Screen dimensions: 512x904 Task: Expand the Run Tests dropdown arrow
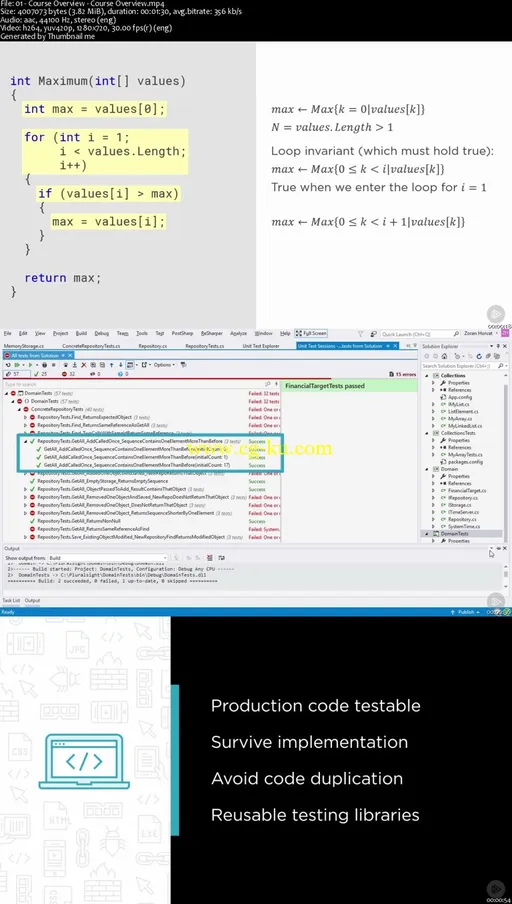(x=37, y=365)
